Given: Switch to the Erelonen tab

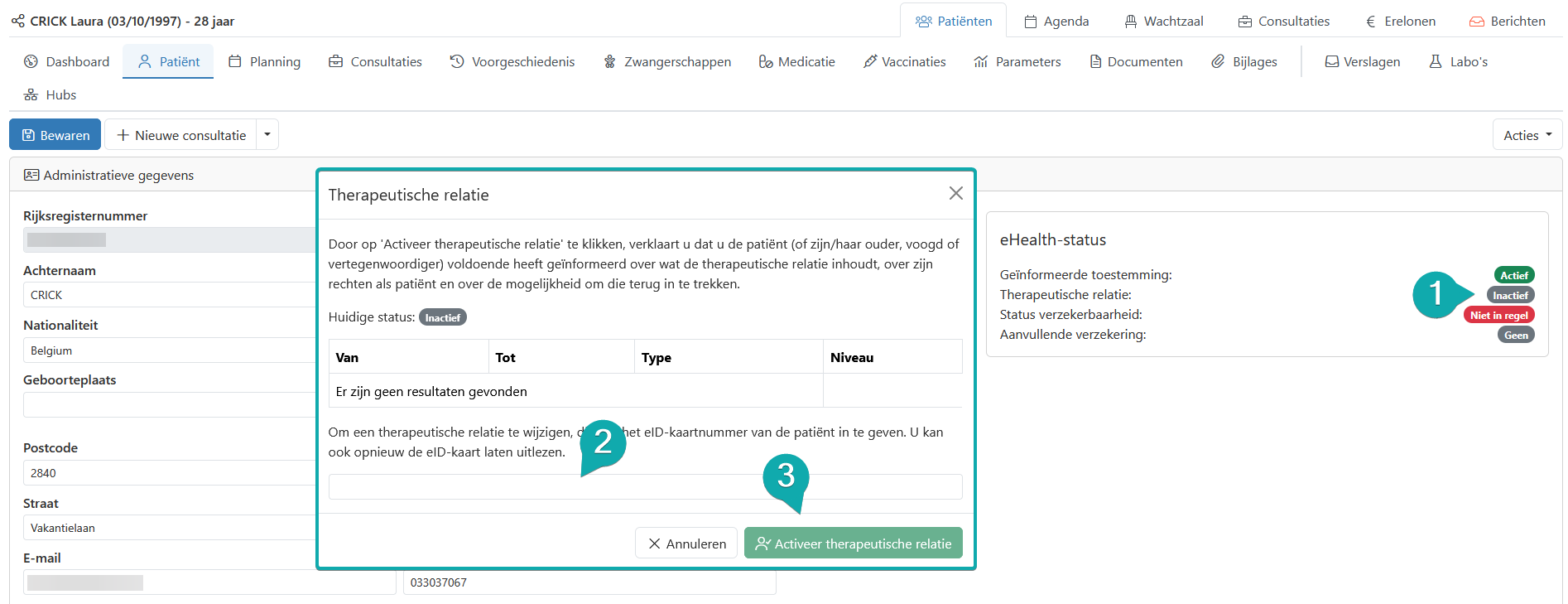Looking at the screenshot, I should [x=1400, y=22].
